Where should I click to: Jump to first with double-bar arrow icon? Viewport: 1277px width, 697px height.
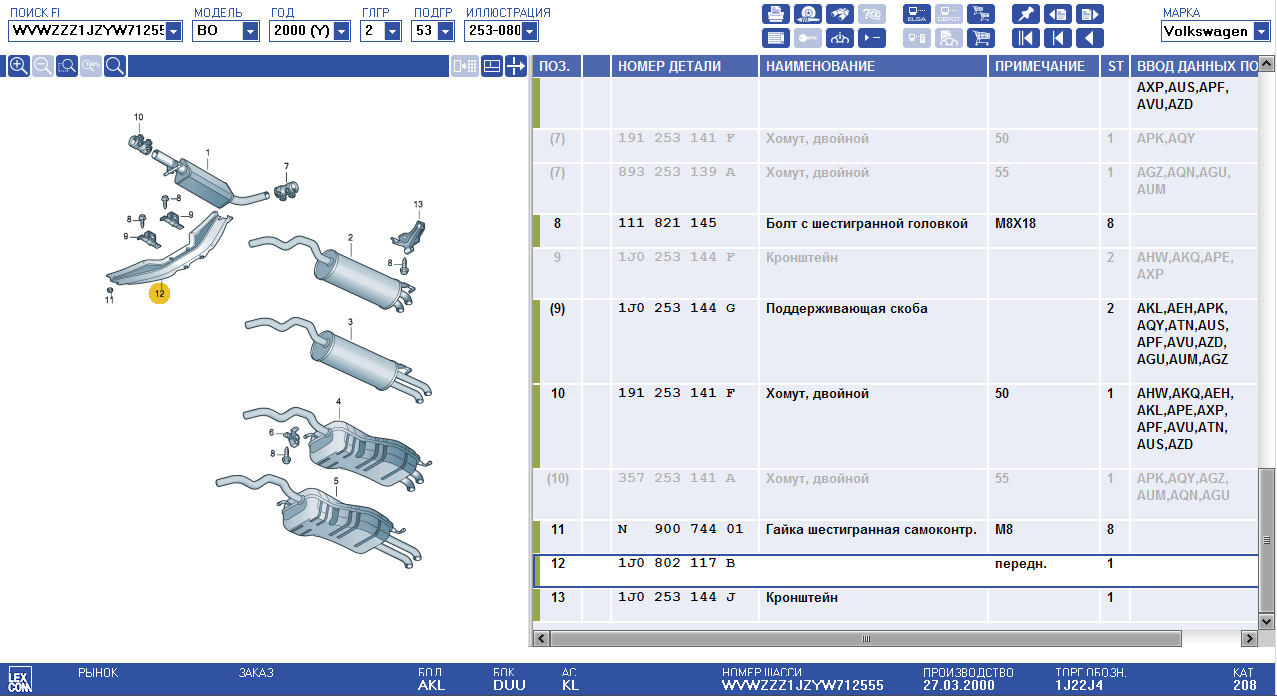[x=1025, y=38]
